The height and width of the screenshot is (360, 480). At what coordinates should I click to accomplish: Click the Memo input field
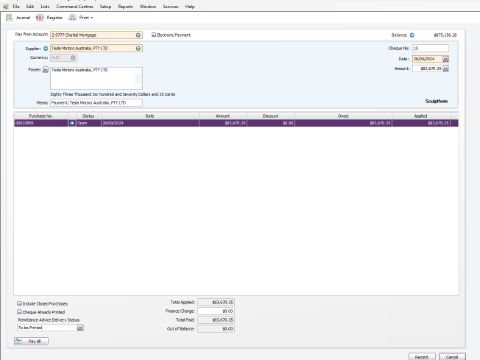tap(96, 103)
